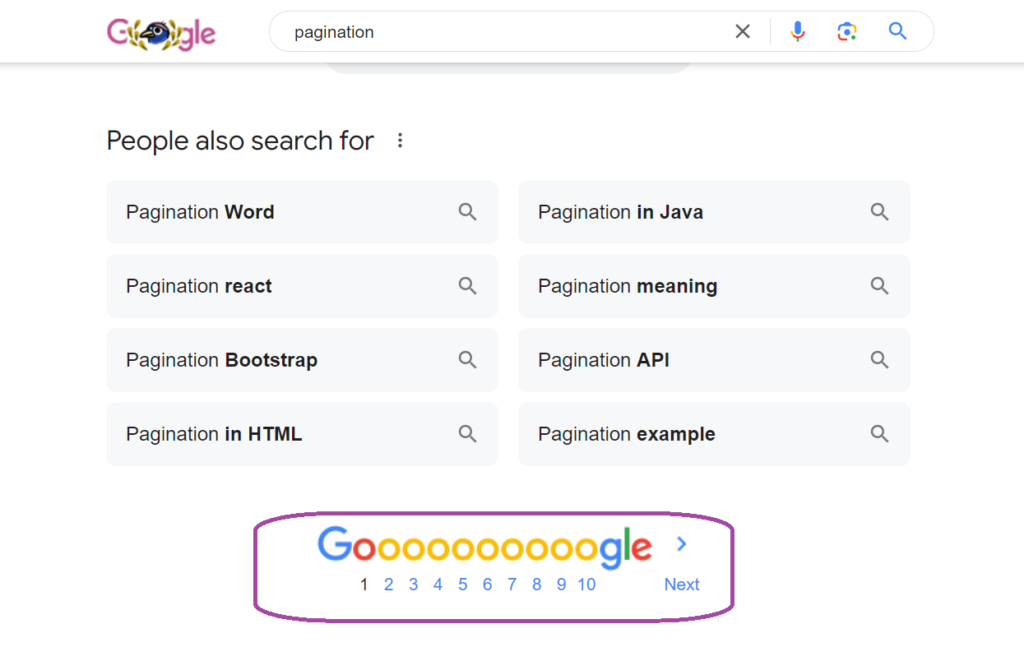Jump to results page 5

462,584
